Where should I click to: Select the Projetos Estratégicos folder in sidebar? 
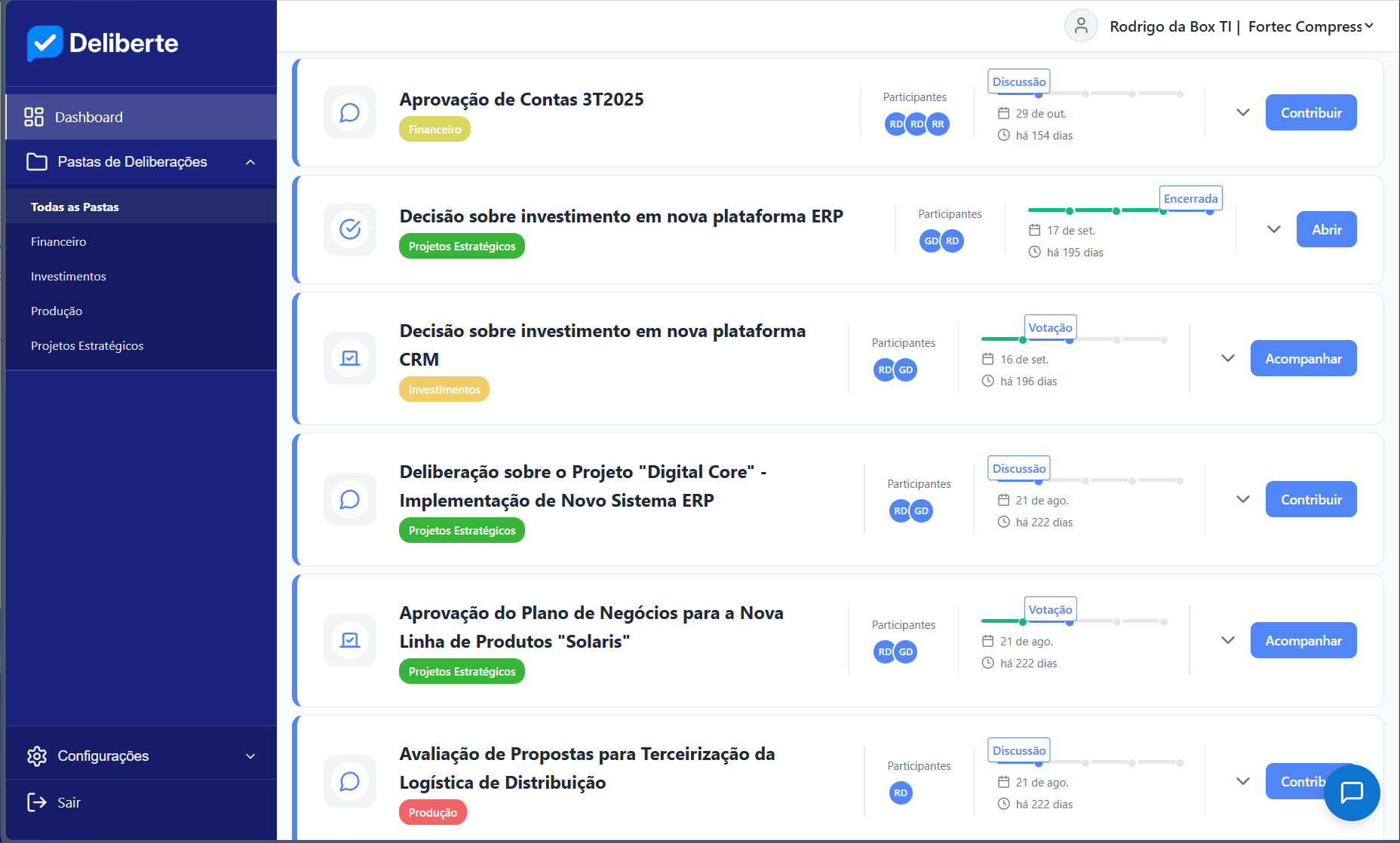(87, 346)
